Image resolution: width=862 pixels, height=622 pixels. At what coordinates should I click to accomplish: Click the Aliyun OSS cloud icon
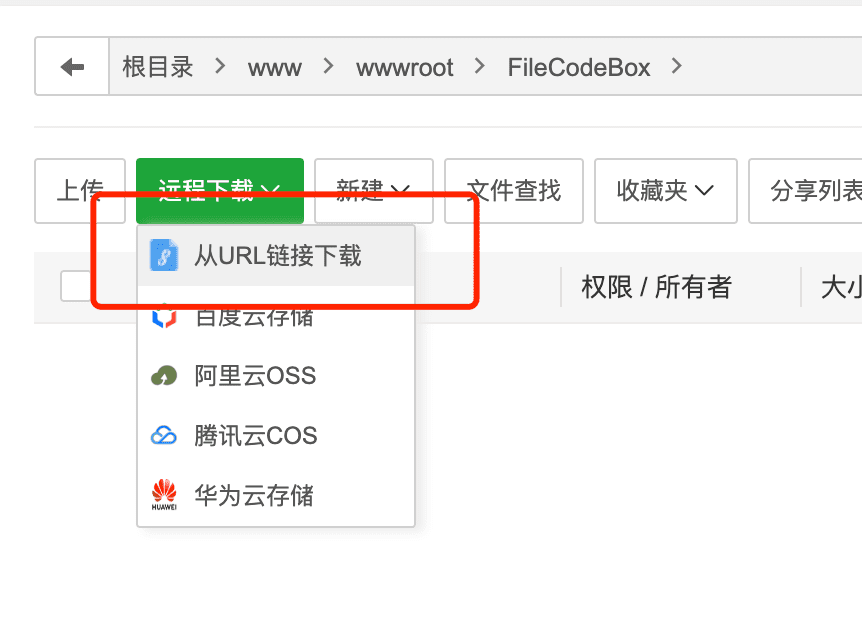[x=164, y=376]
